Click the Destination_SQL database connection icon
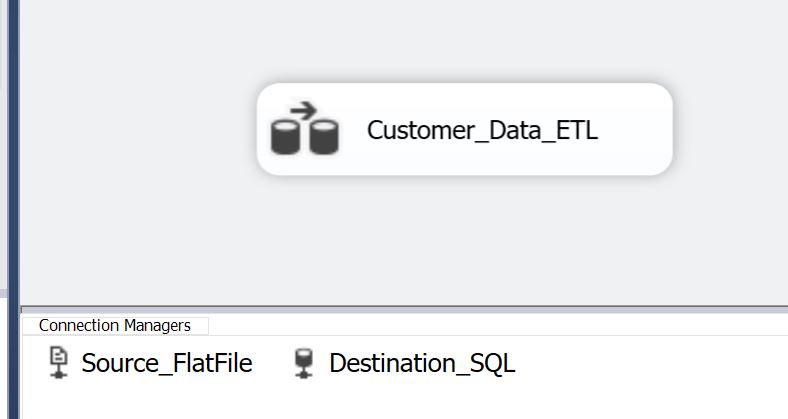The width and height of the screenshot is (788, 419). pos(304,363)
